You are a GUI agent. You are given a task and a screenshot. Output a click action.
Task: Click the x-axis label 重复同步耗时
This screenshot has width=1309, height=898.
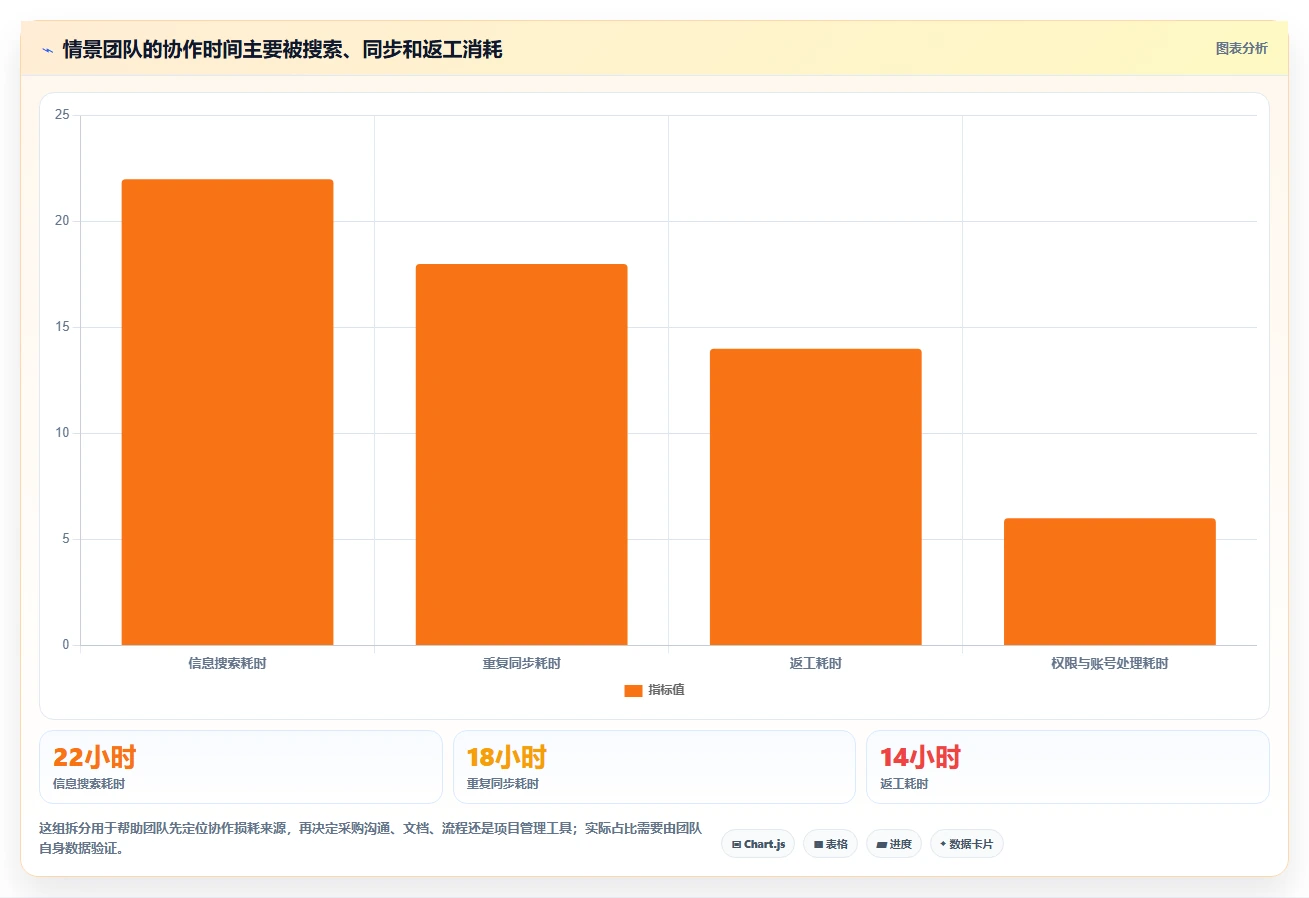521,663
